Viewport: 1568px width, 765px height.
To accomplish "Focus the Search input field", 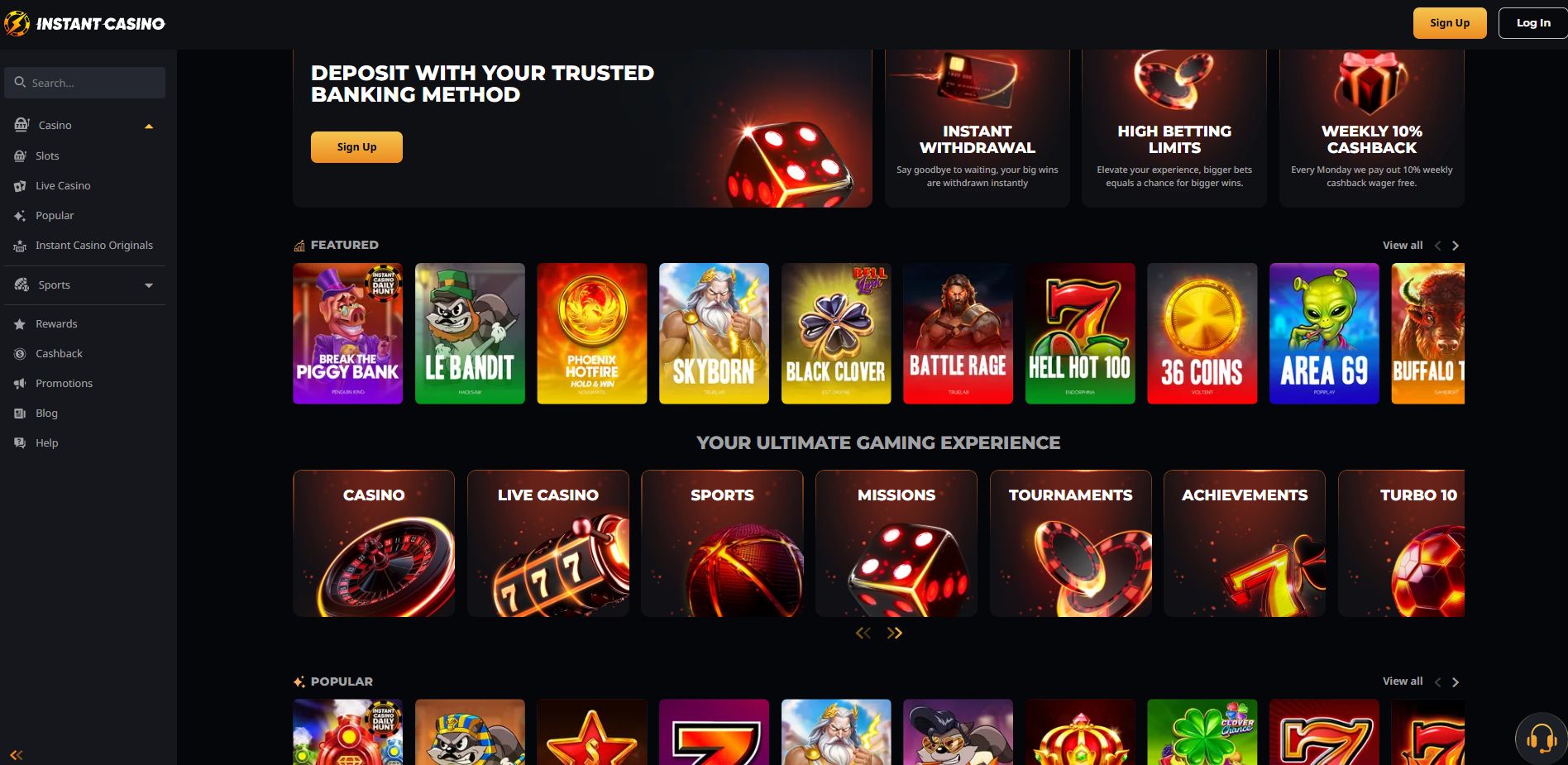I will click(x=84, y=83).
